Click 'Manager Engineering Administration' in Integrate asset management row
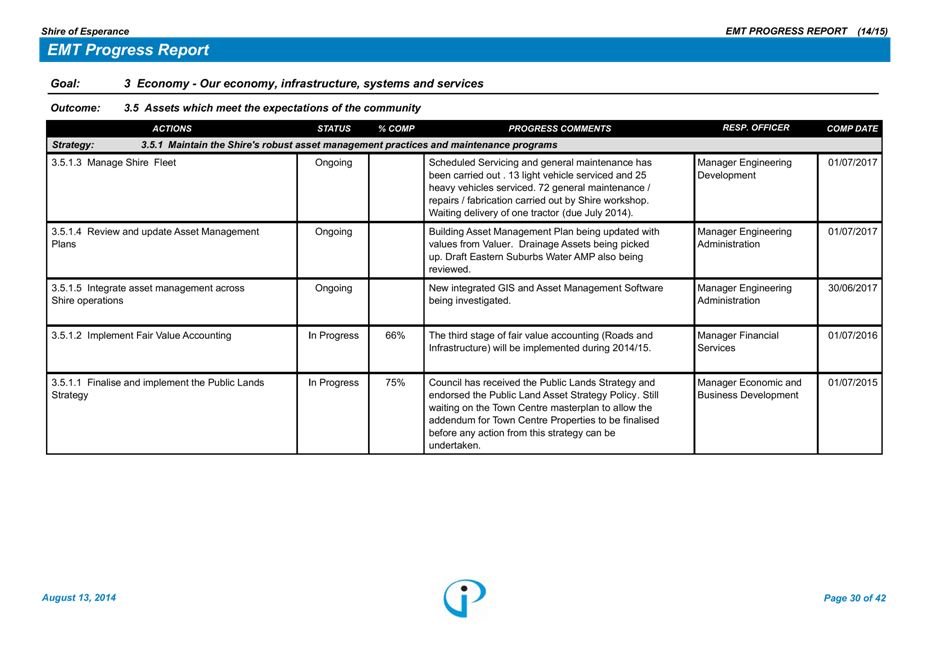The image size is (928, 657). (x=744, y=294)
